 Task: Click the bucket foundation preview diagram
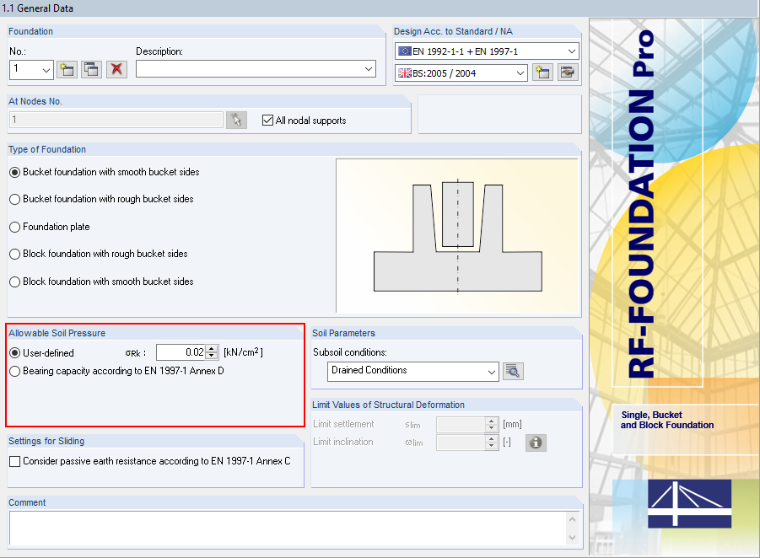[x=458, y=236]
